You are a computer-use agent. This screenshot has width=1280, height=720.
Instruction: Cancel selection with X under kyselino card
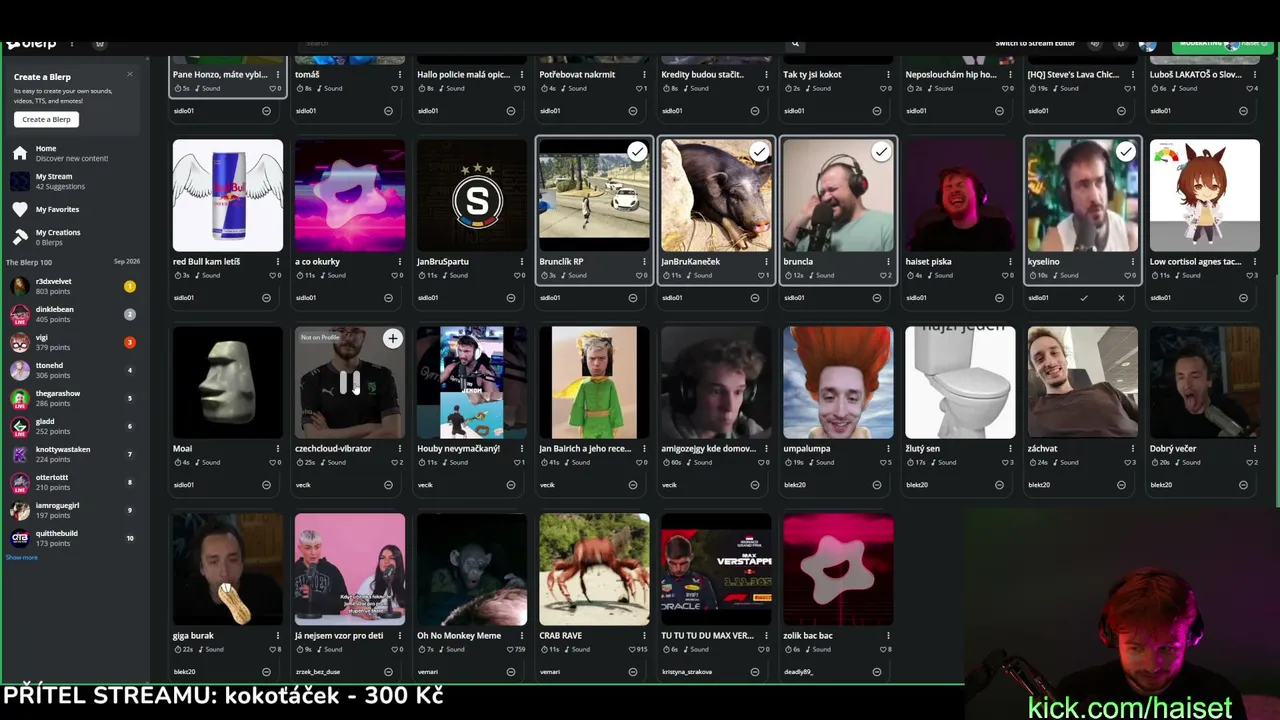[x=1121, y=298]
